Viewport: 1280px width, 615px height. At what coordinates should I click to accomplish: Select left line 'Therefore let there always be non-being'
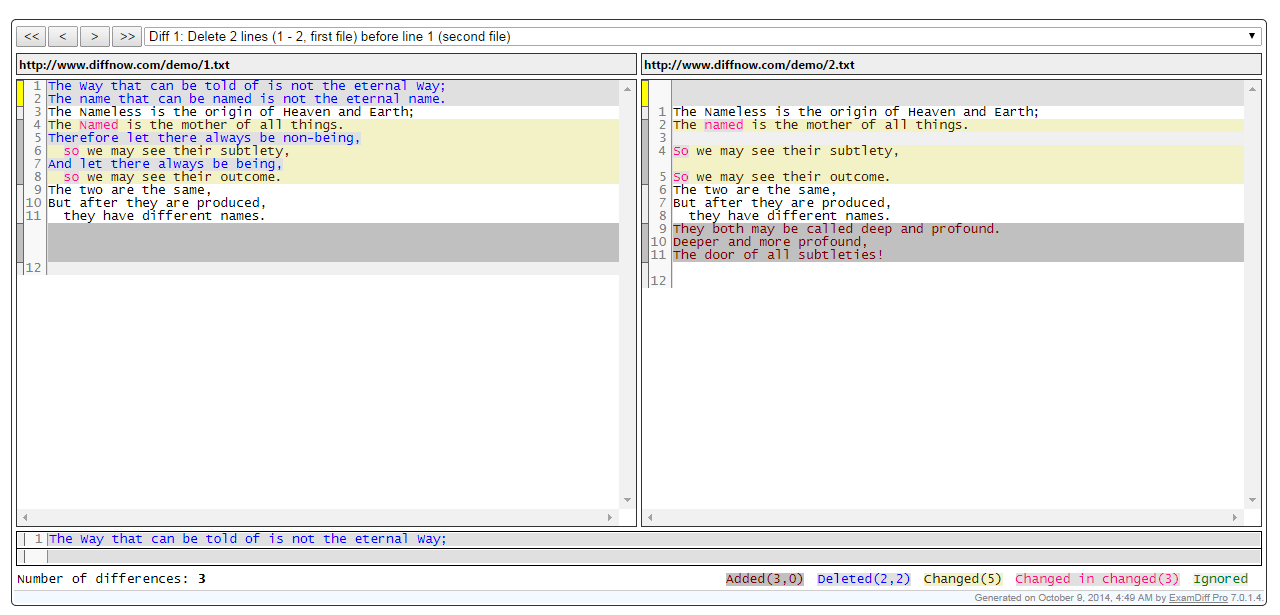tap(204, 138)
